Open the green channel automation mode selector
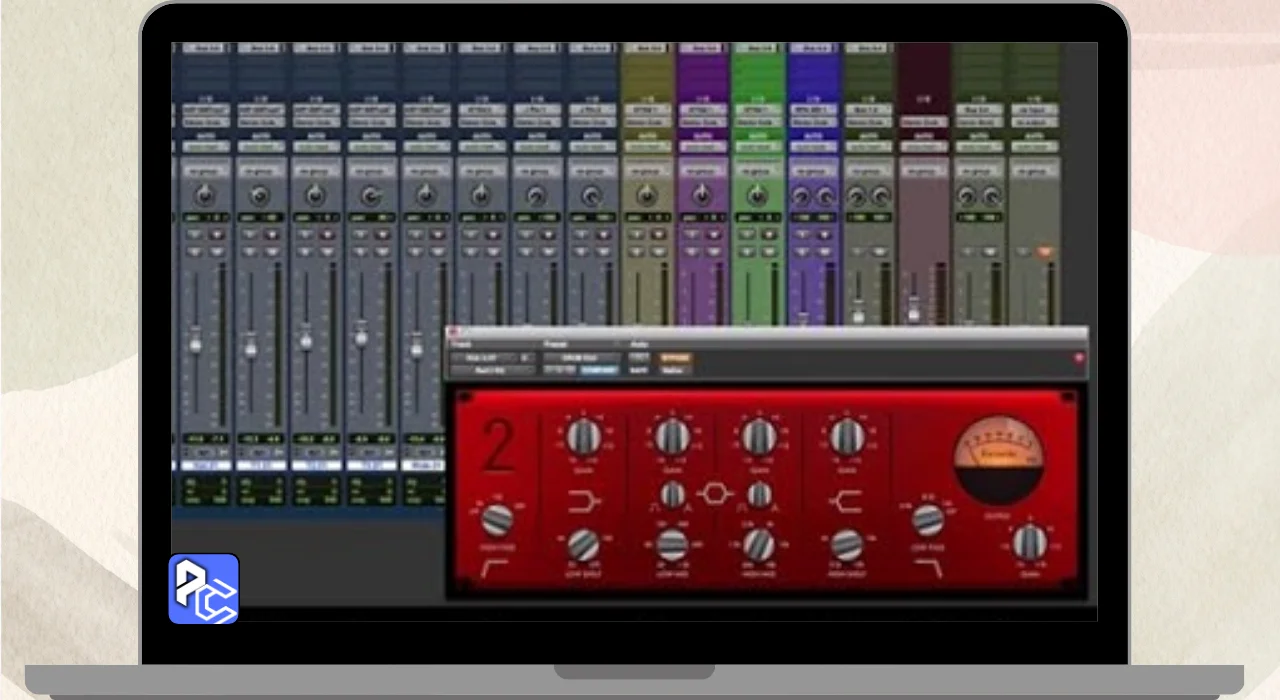The width and height of the screenshot is (1280, 700). (x=759, y=147)
